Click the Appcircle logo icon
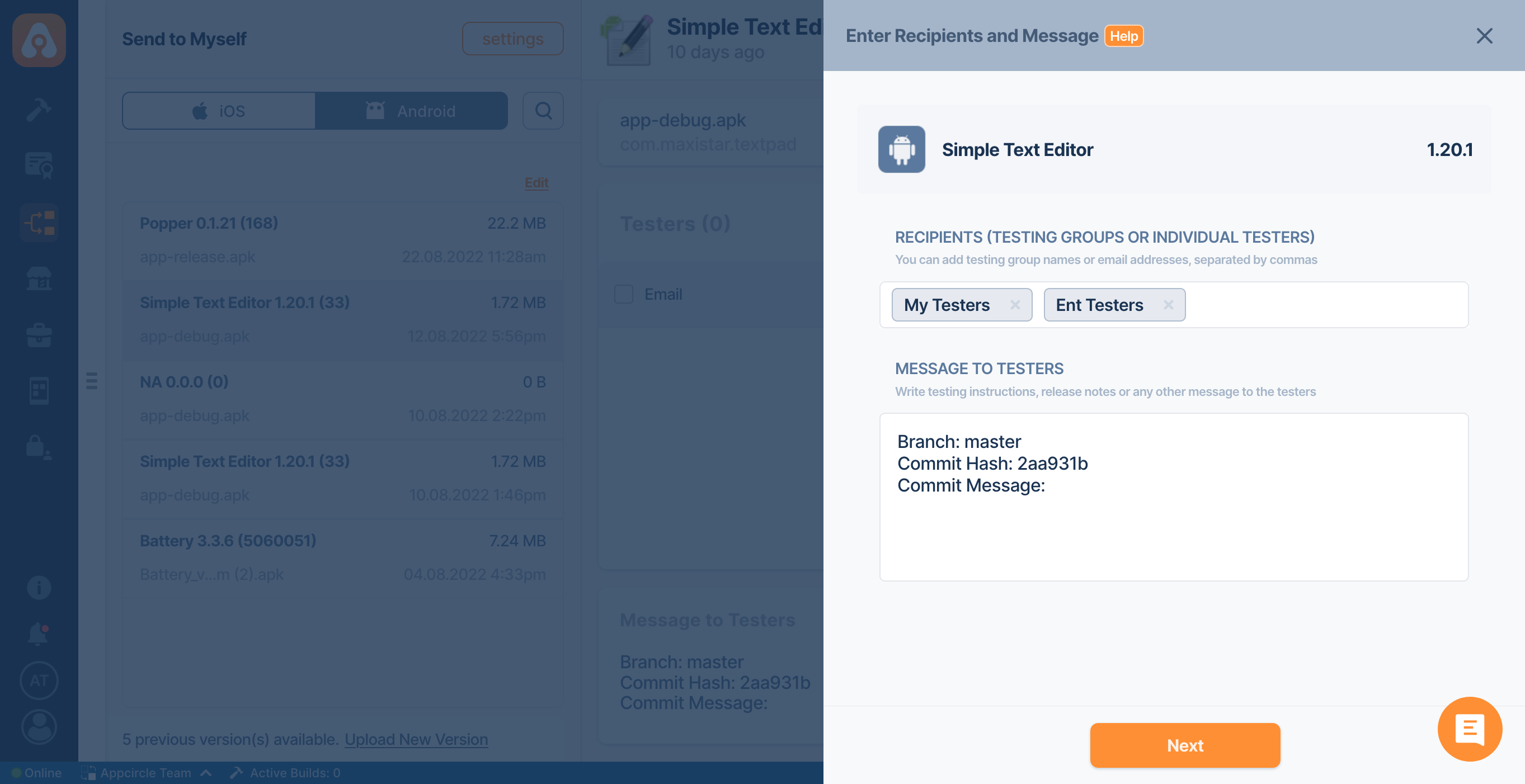The height and width of the screenshot is (784, 1525). click(39, 40)
